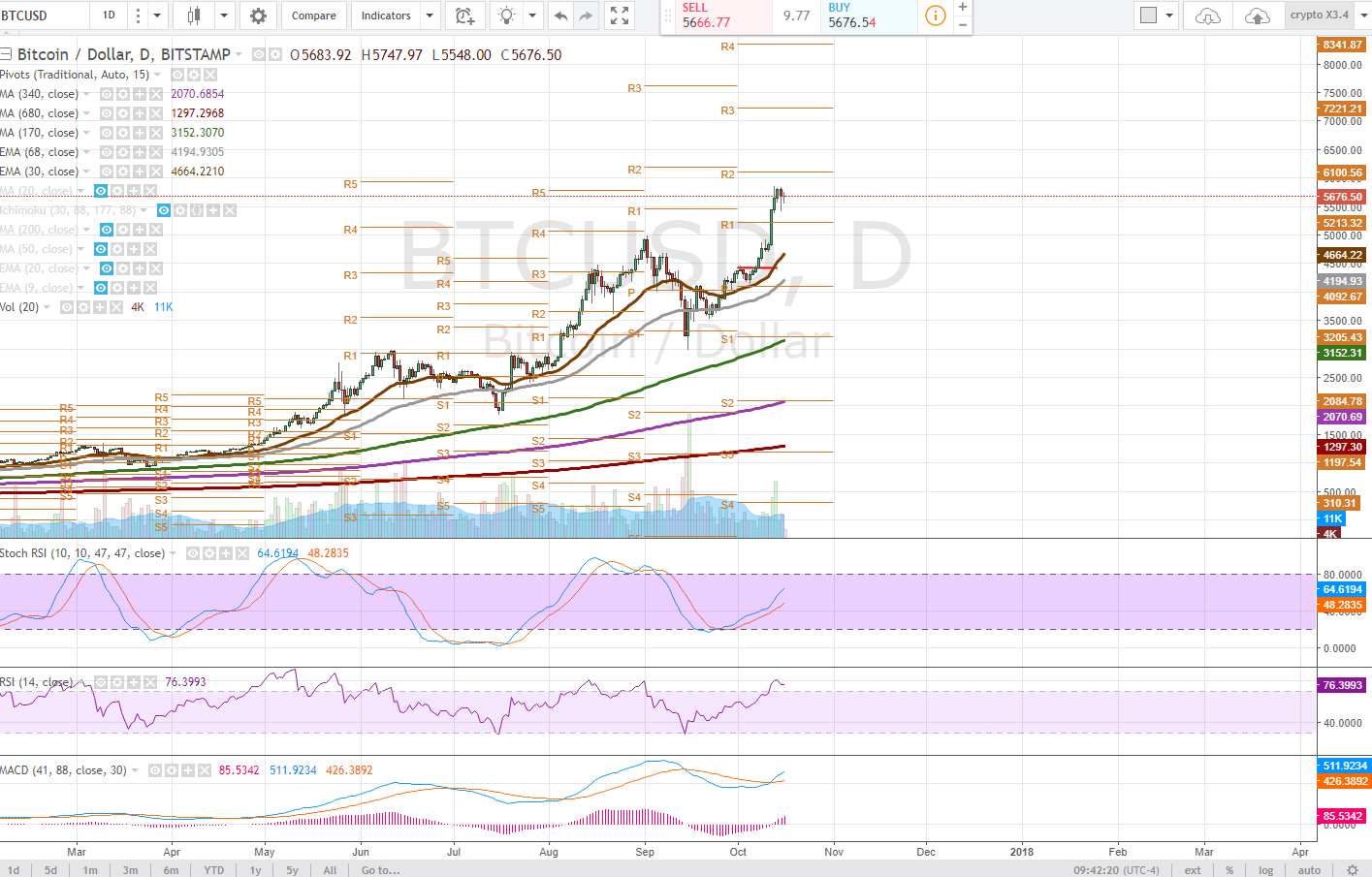
Task: Remove the Pivots indicator
Action: pyautogui.click(x=210, y=75)
